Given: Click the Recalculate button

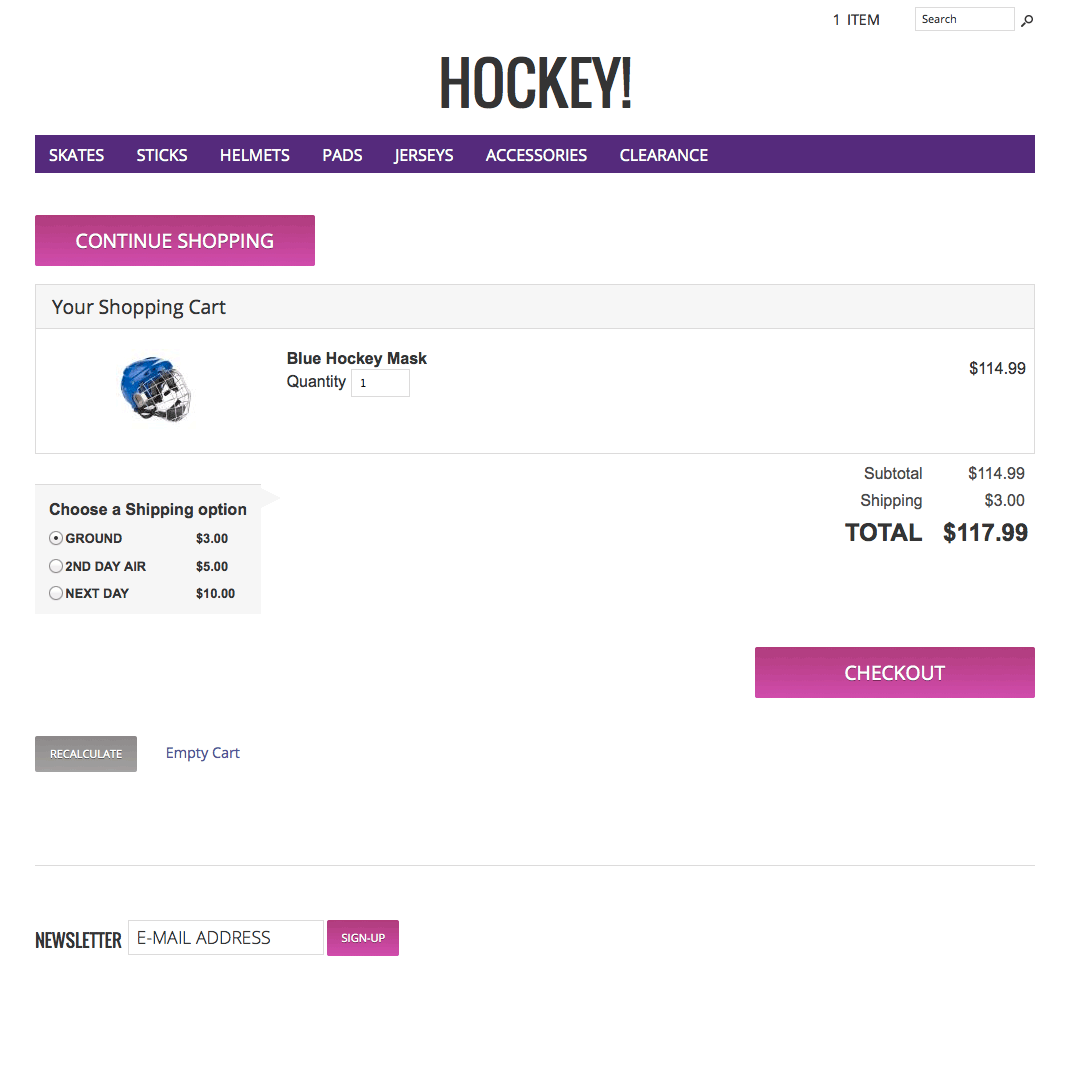Looking at the screenshot, I should pos(86,754).
